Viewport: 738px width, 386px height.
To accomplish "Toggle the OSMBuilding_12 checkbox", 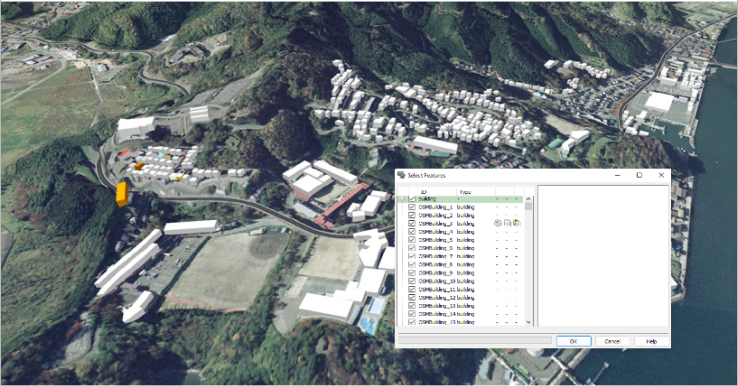I will click(x=412, y=298).
